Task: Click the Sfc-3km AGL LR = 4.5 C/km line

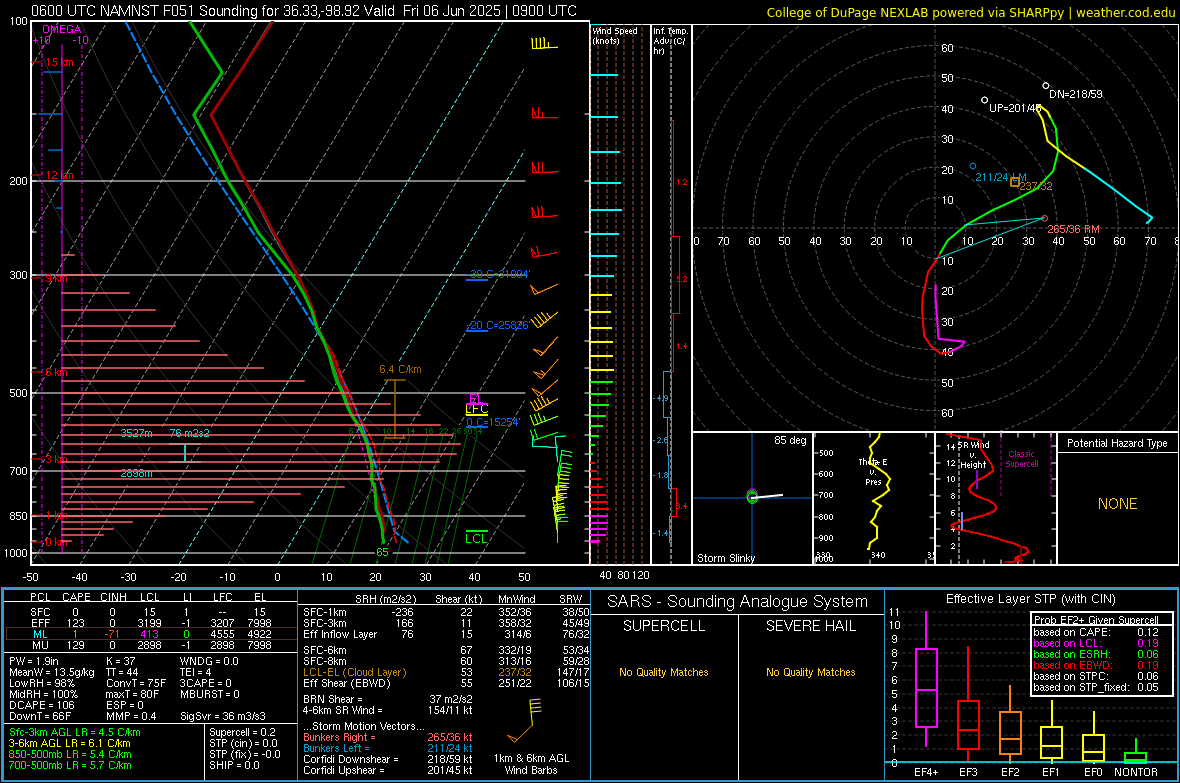Action: click(x=75, y=732)
